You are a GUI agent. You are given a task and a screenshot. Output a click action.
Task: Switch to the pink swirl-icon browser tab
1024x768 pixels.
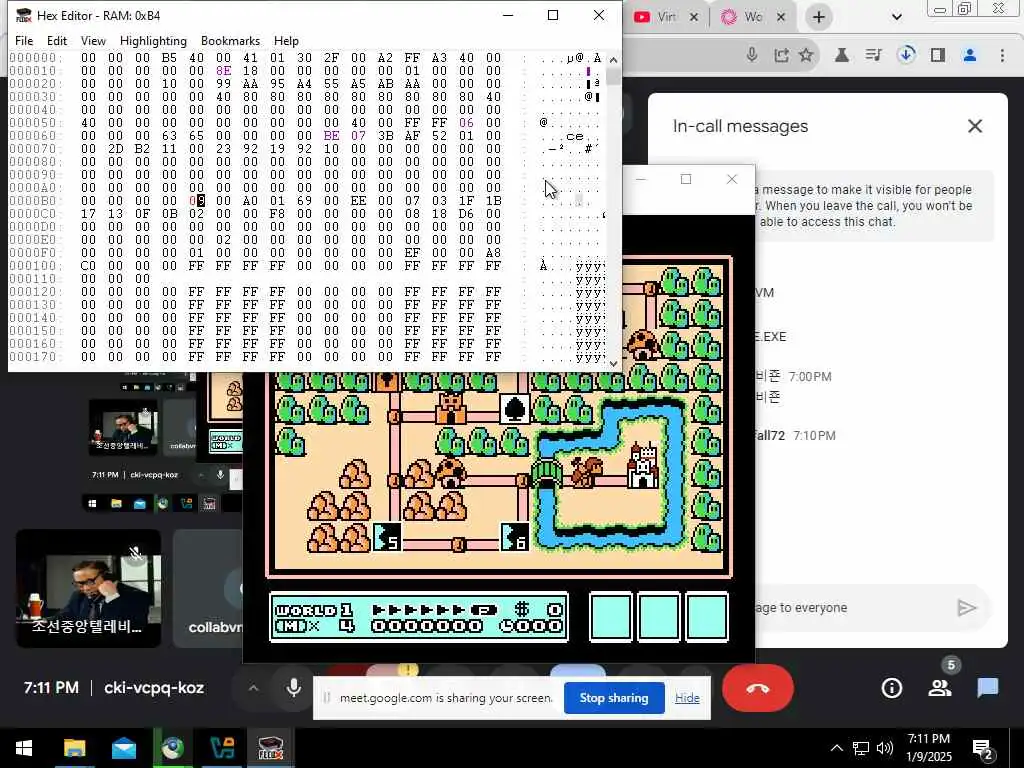click(x=744, y=17)
